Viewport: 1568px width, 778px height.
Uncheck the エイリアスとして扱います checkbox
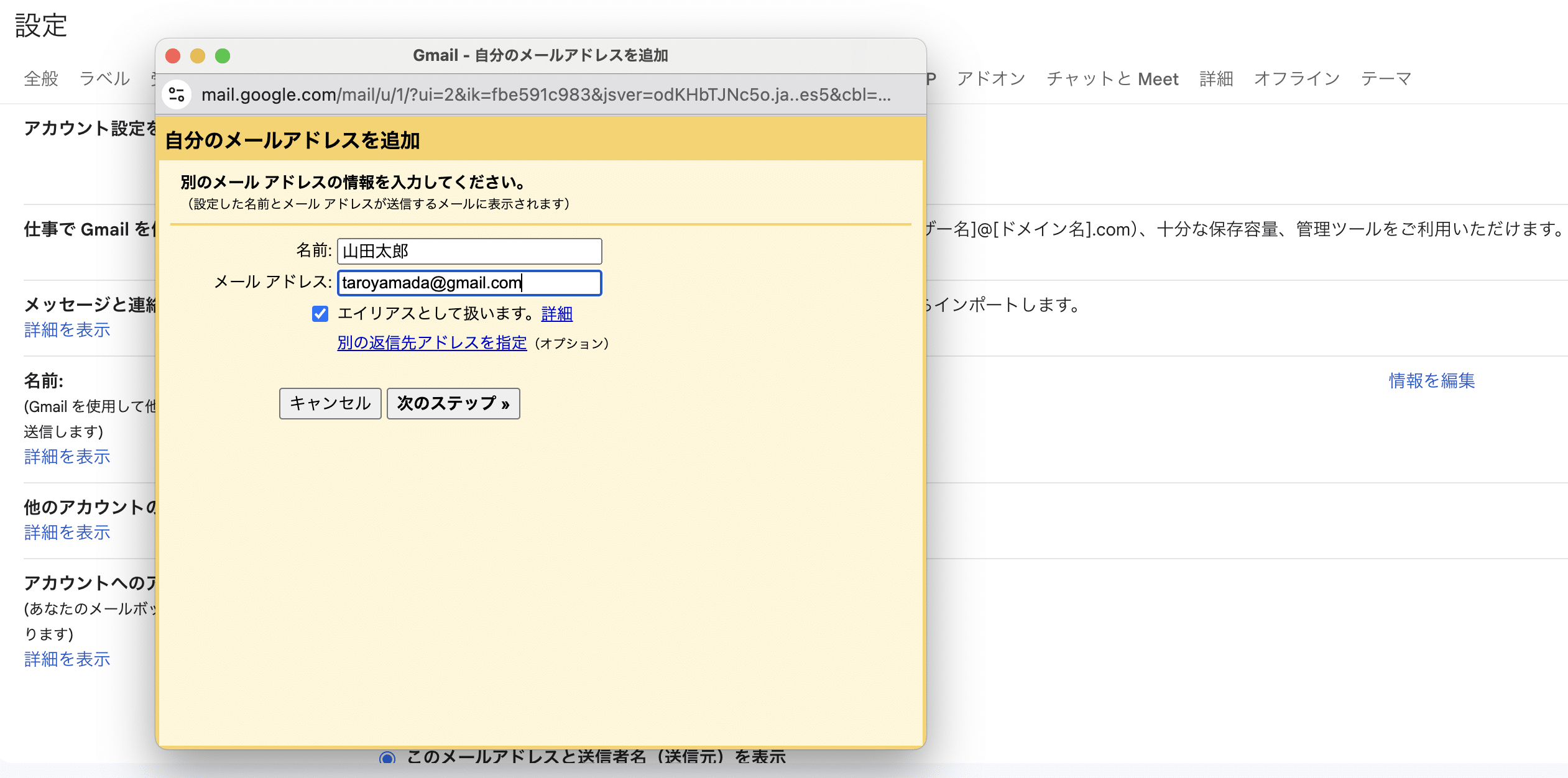(320, 314)
